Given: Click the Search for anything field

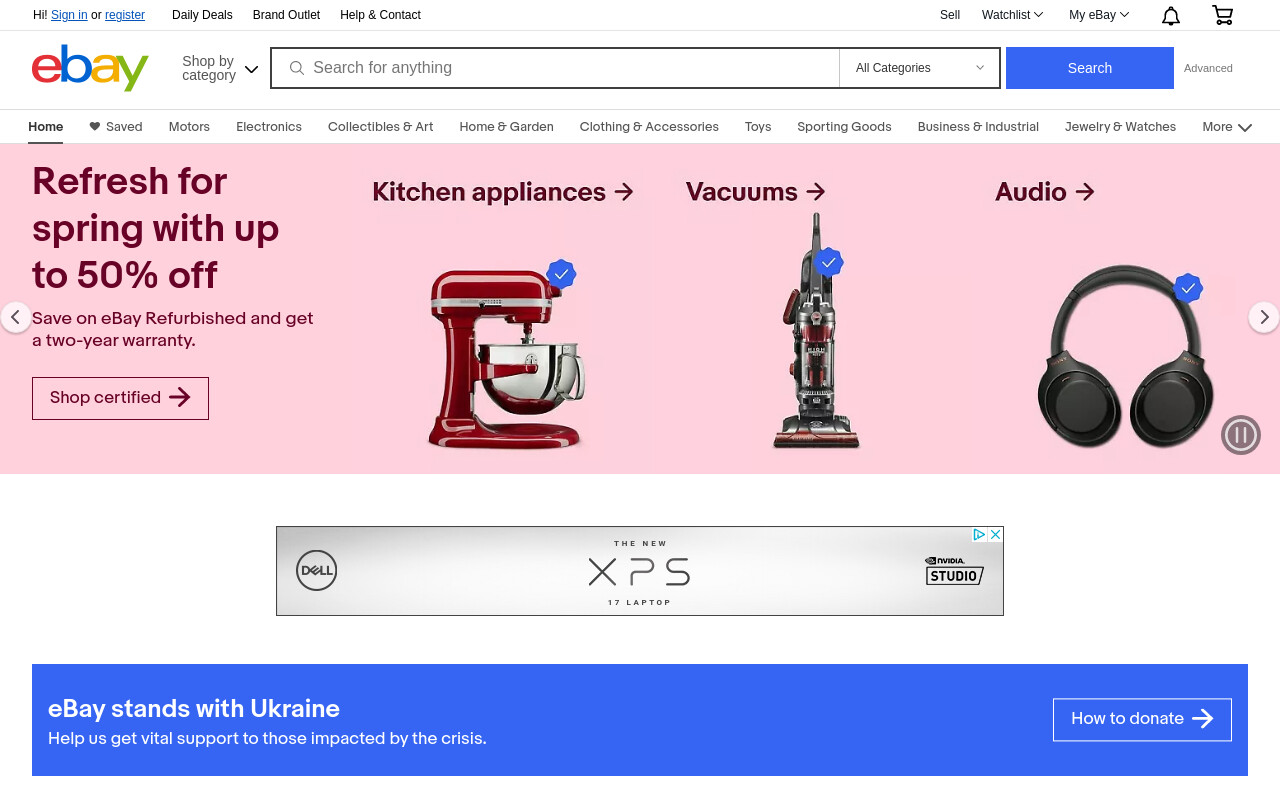Looking at the screenshot, I should click(x=555, y=68).
